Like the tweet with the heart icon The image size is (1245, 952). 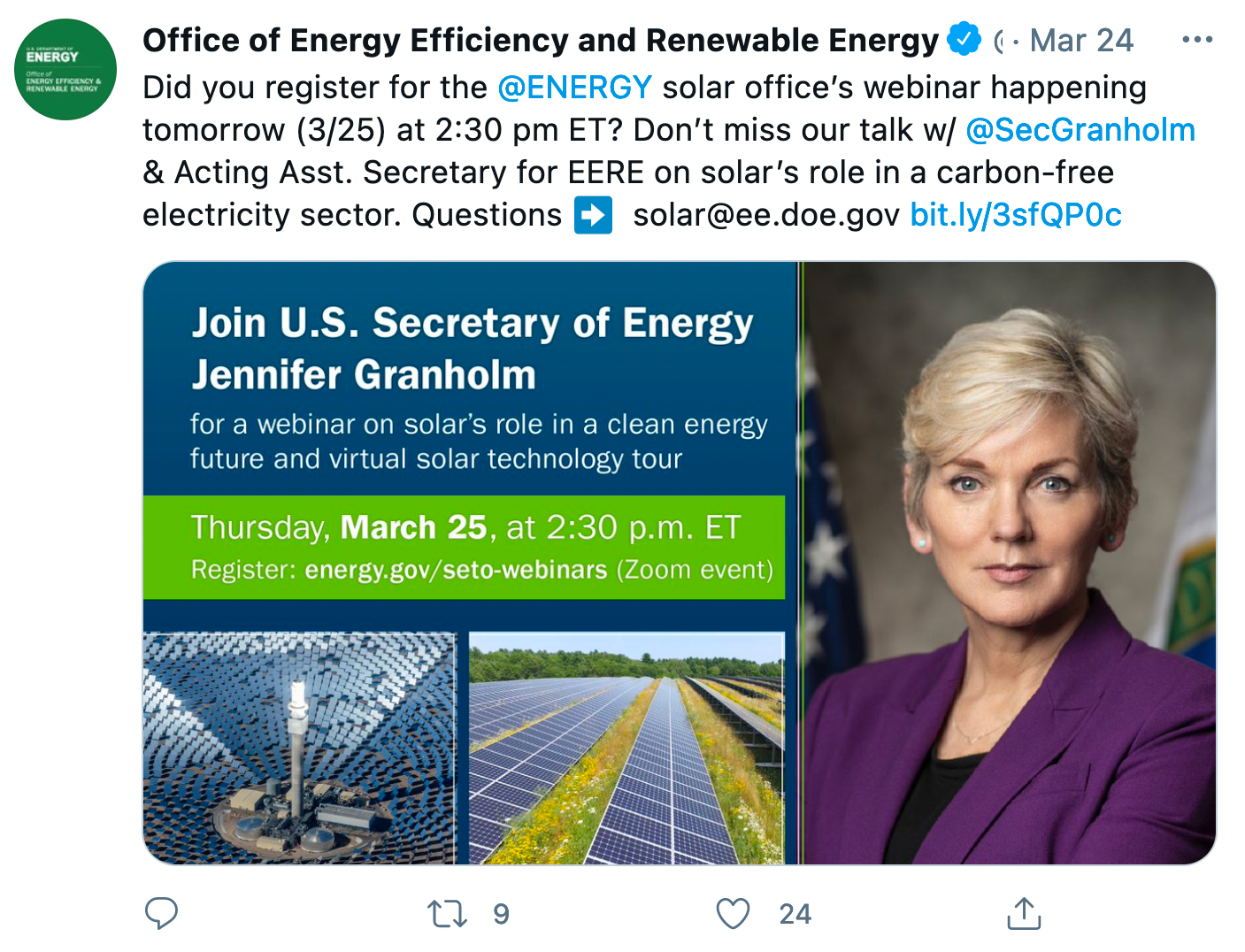[x=733, y=913]
